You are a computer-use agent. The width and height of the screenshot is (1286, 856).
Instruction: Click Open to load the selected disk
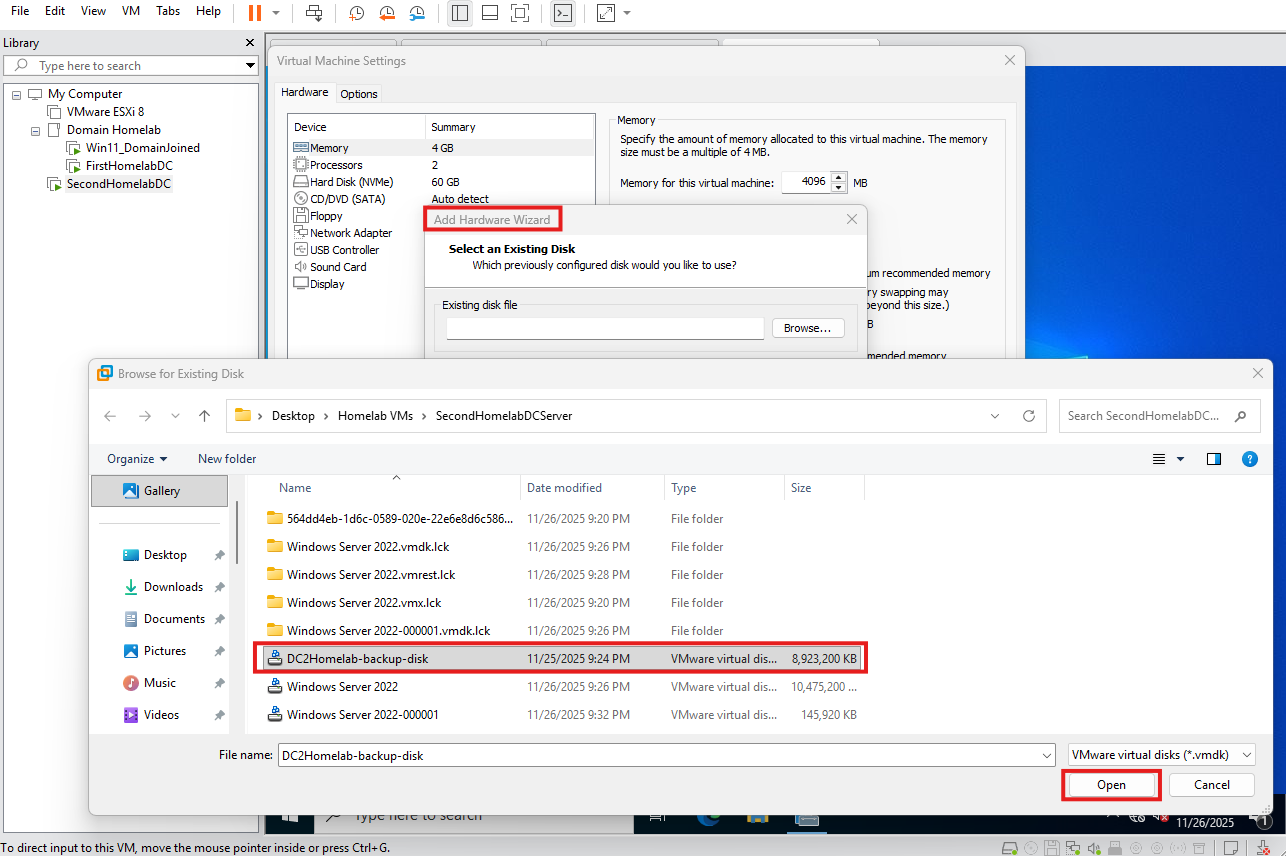(x=1111, y=785)
